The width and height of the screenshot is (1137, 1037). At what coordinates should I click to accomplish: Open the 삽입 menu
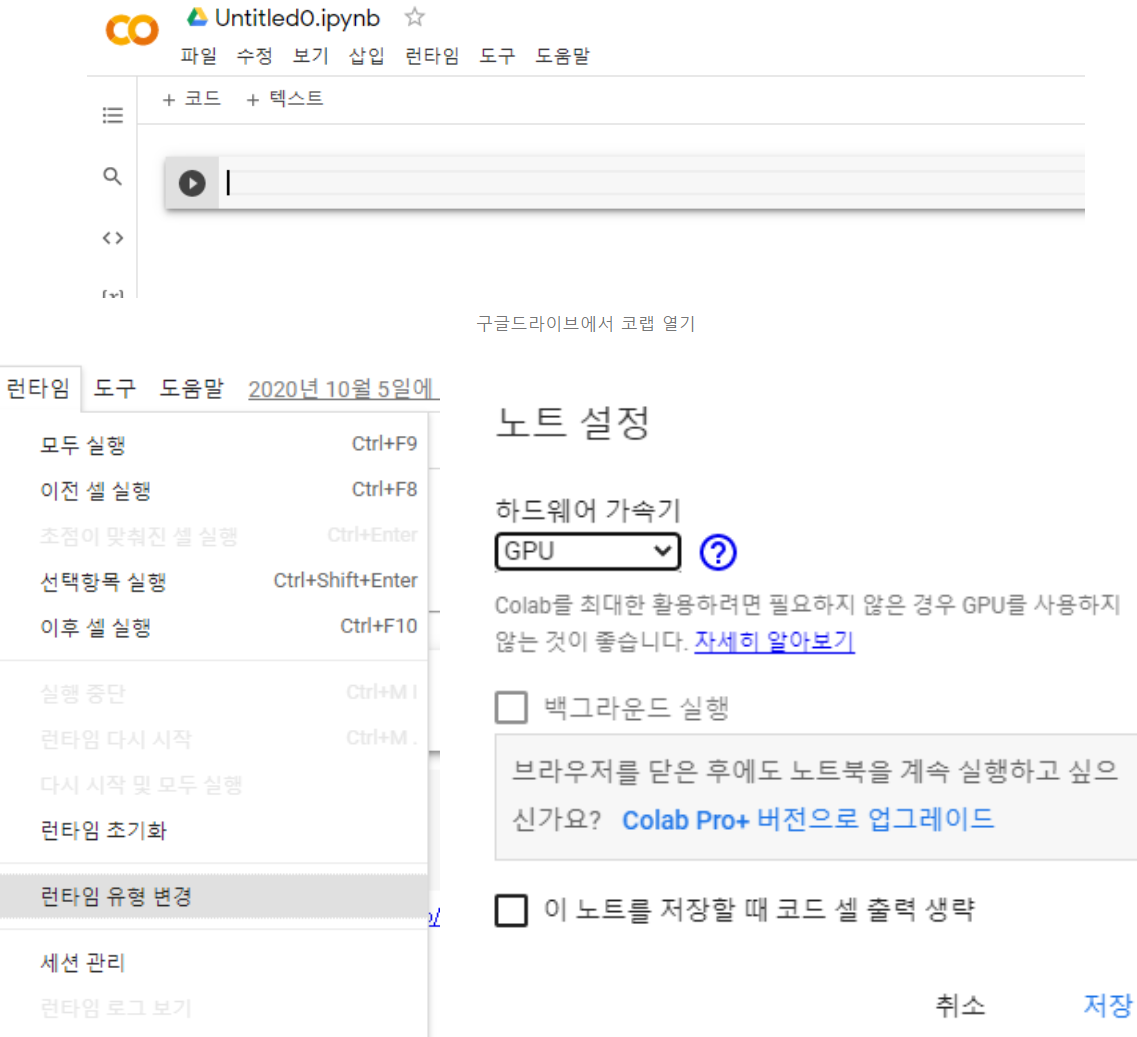coord(366,56)
